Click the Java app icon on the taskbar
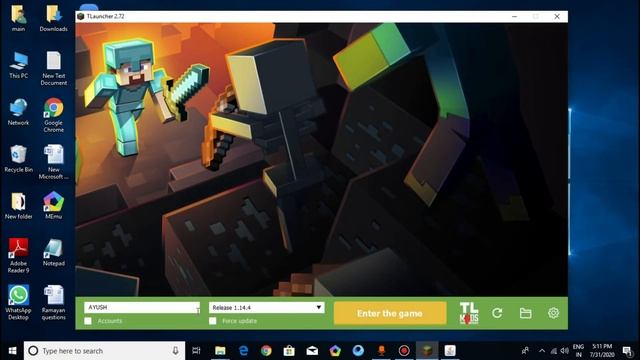 pos(450,351)
